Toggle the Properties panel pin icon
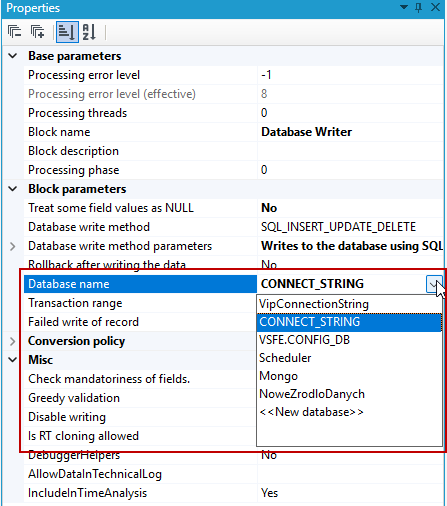 (x=419, y=7)
